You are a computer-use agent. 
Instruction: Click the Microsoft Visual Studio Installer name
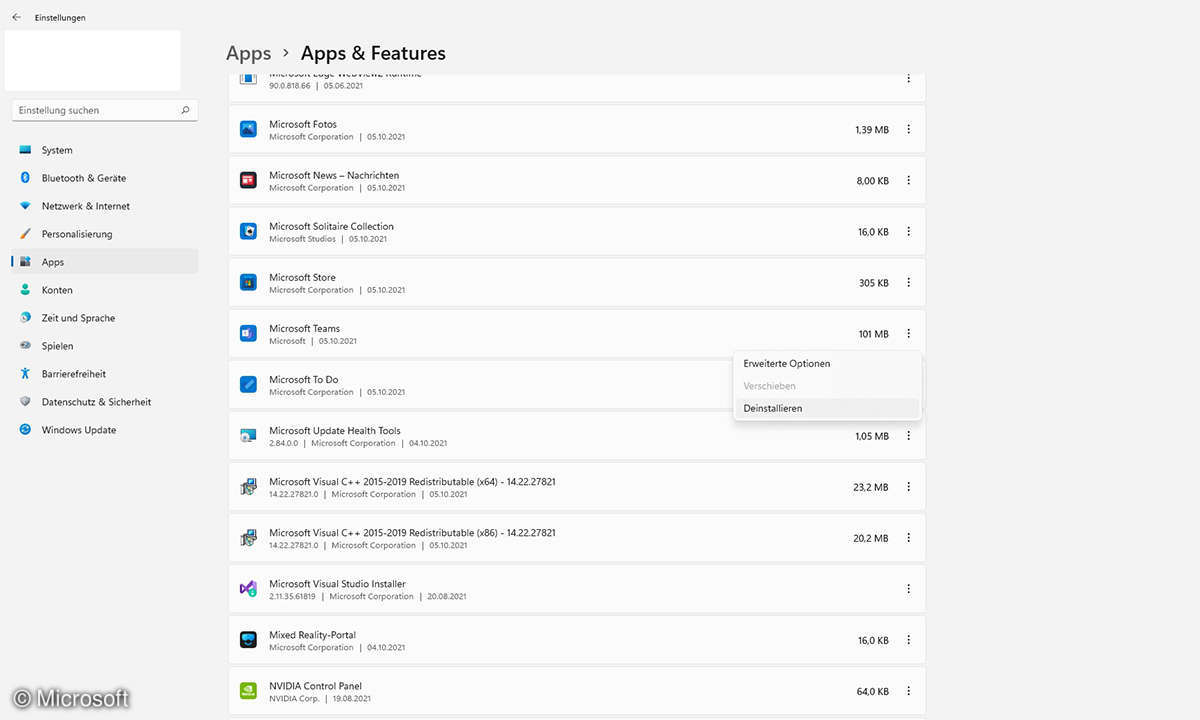(337, 584)
